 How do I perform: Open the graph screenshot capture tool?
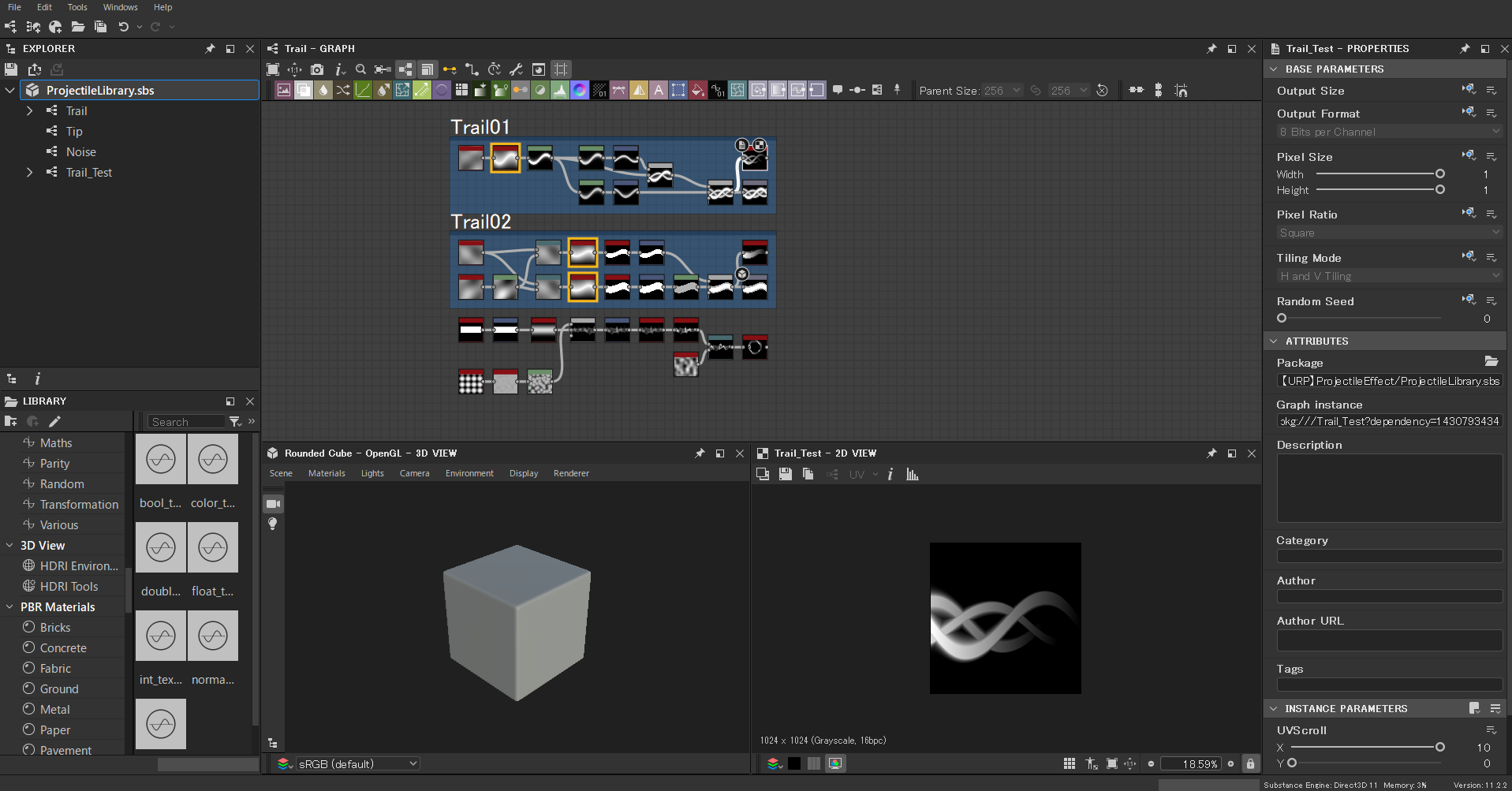pyautogui.click(x=317, y=69)
